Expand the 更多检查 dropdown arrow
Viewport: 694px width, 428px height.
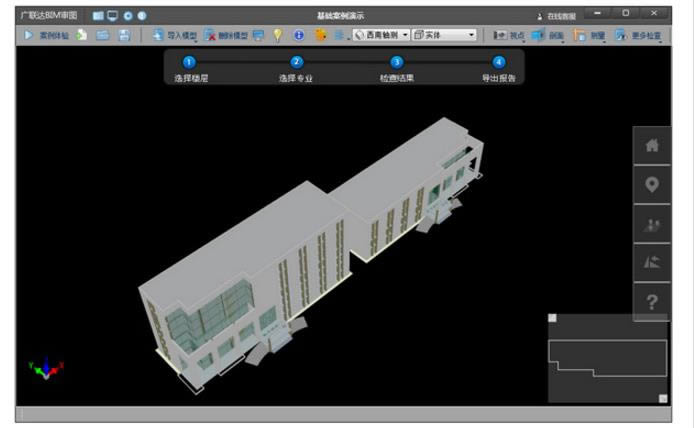coord(660,40)
